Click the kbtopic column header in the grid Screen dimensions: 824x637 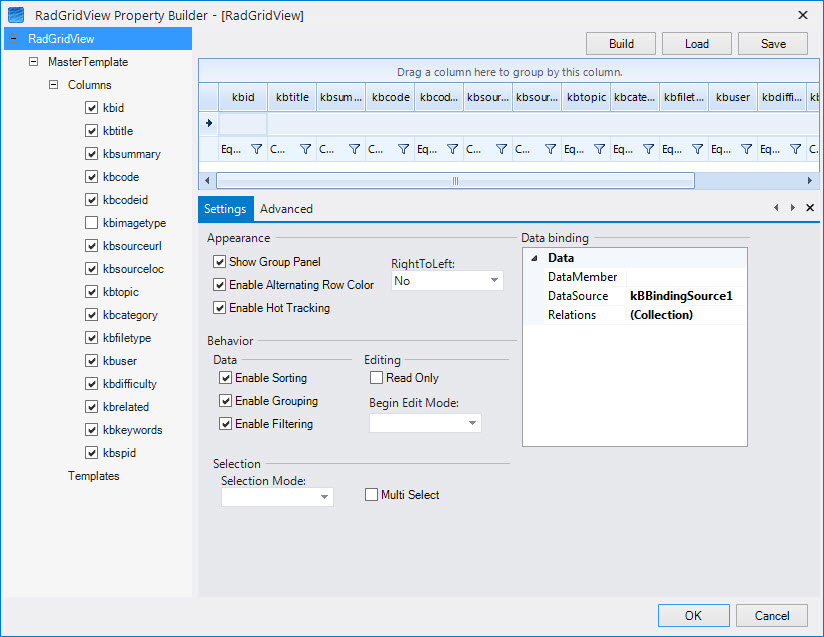click(586, 97)
